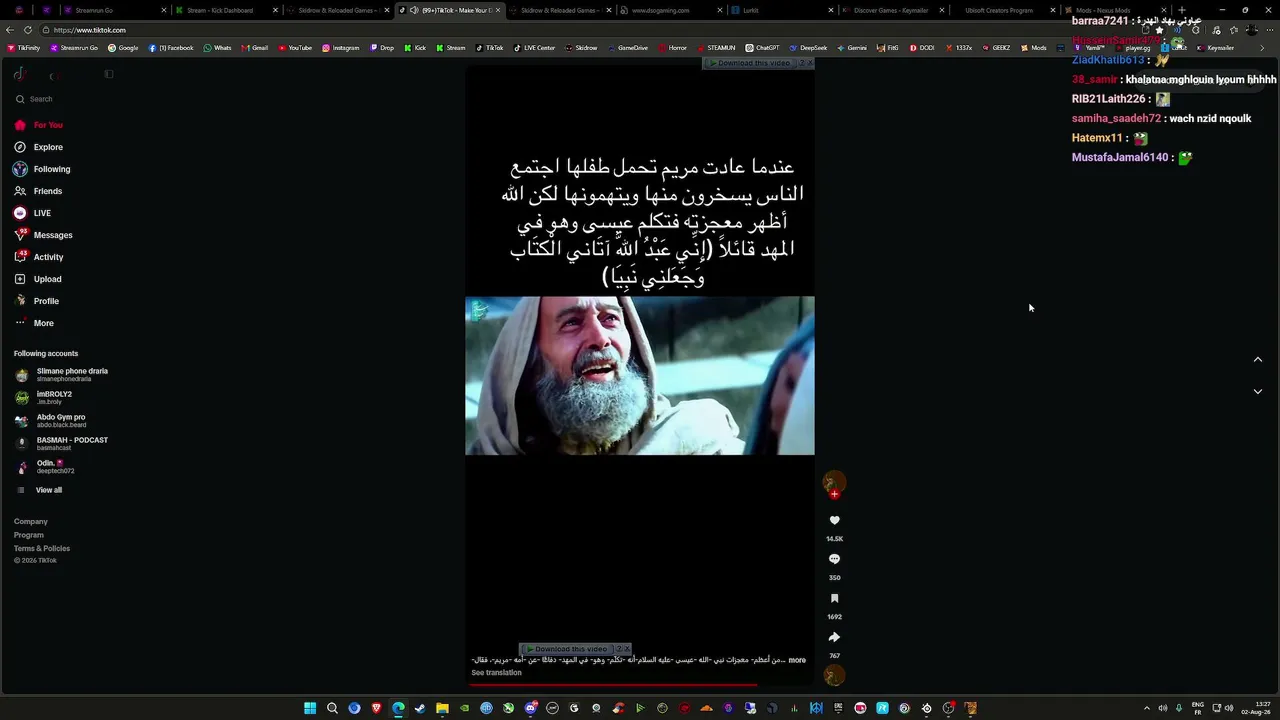Open the Friends page
This screenshot has height=720, width=1280.
(38, 191)
